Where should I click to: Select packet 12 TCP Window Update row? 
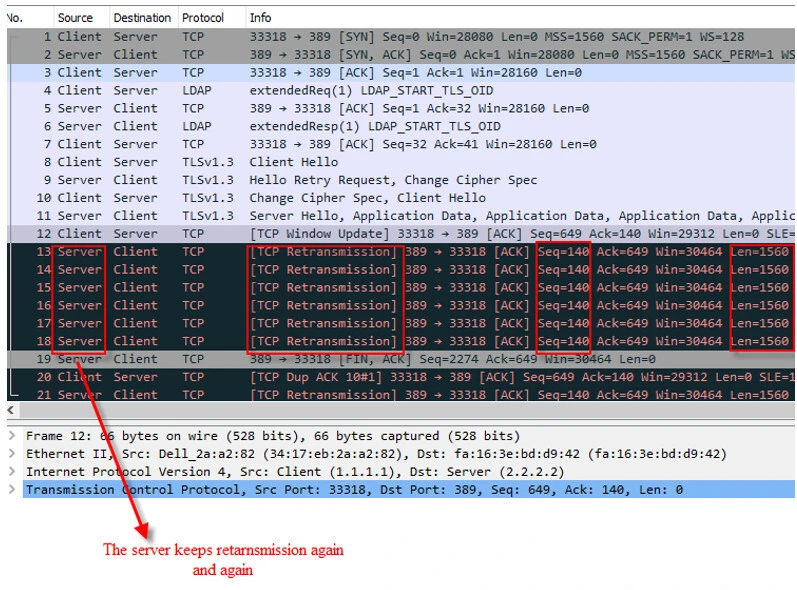click(x=400, y=234)
